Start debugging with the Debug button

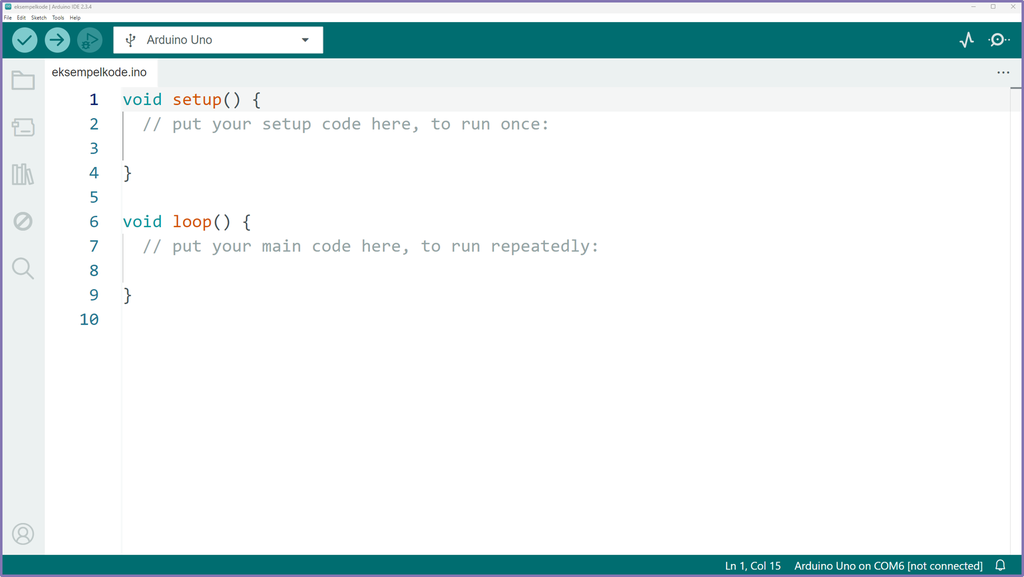coord(89,40)
